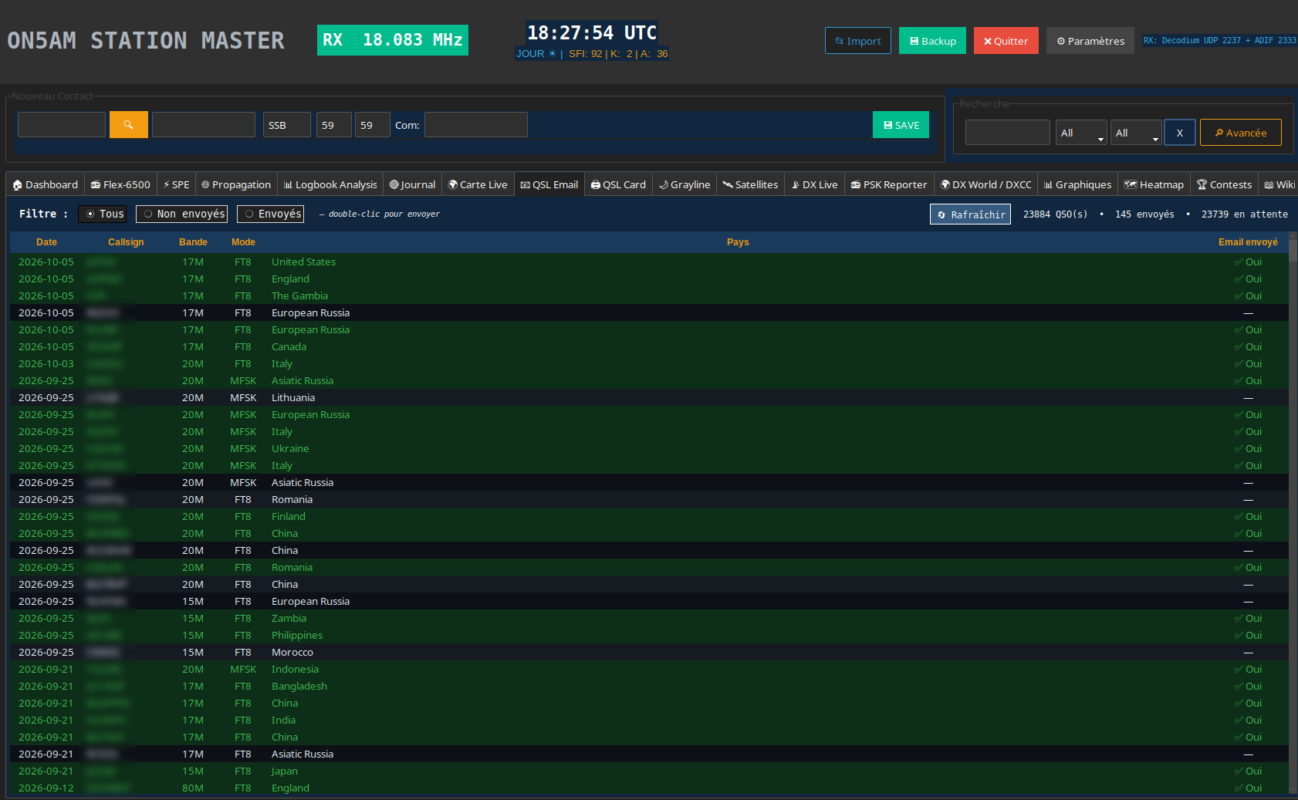Open the Avancée advanced search

pyautogui.click(x=1240, y=133)
